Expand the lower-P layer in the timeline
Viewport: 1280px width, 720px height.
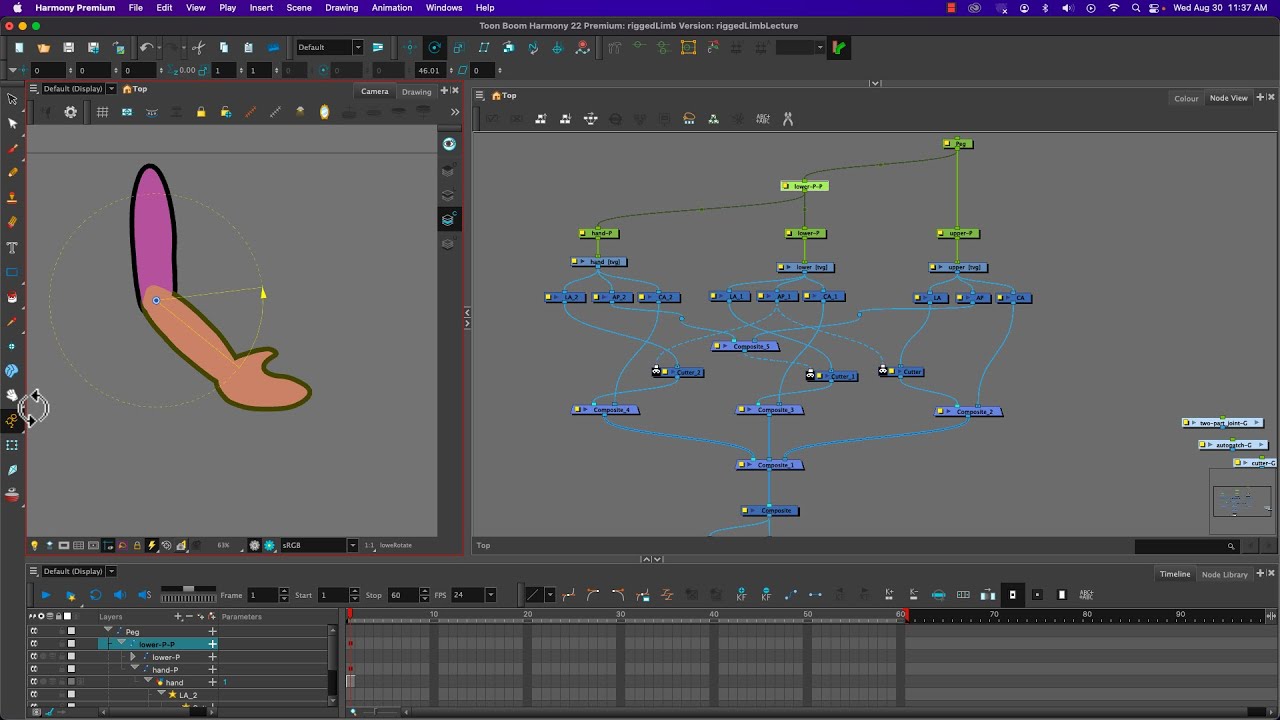[133, 657]
